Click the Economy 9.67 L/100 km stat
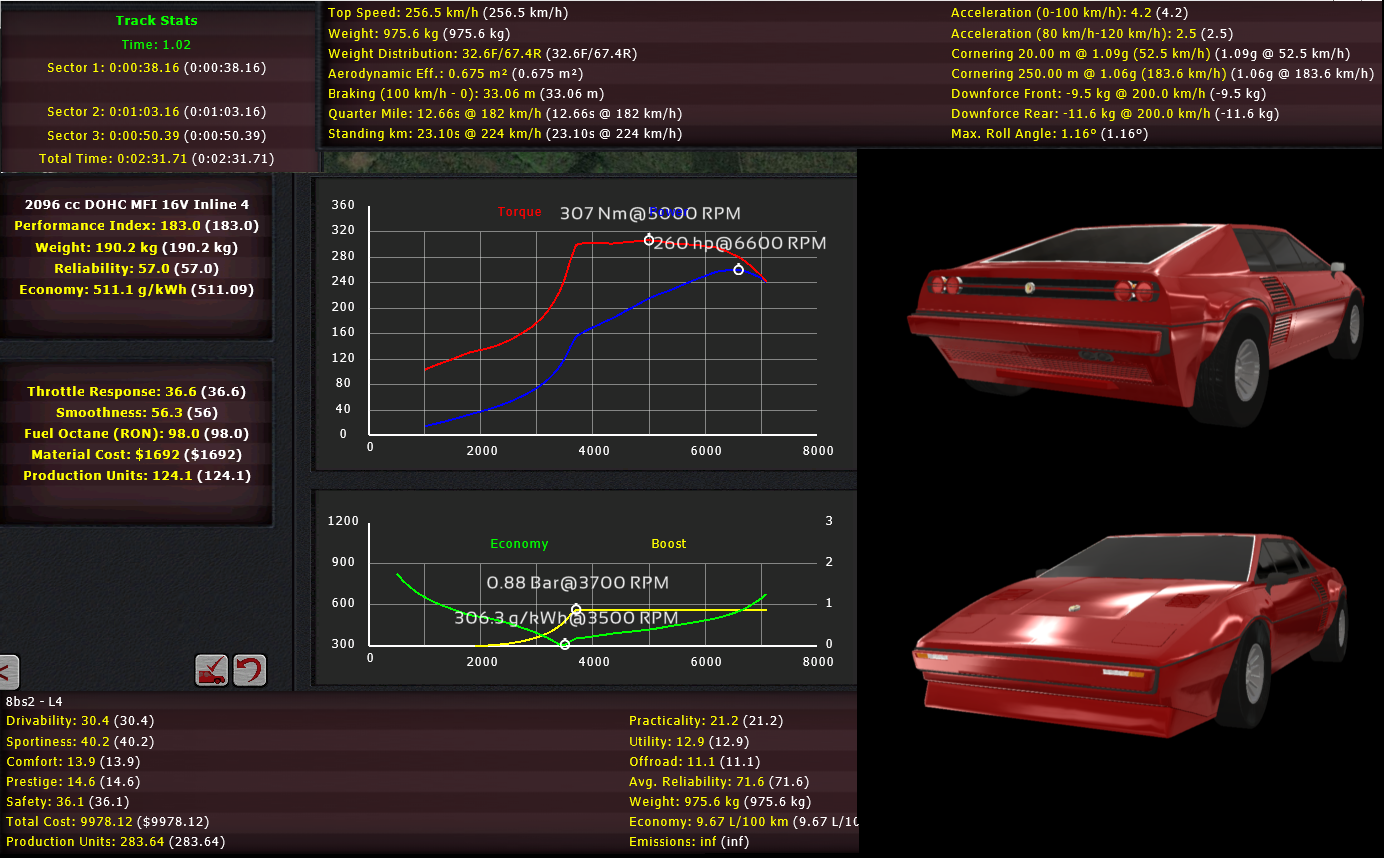1384x858 pixels. 743,821
